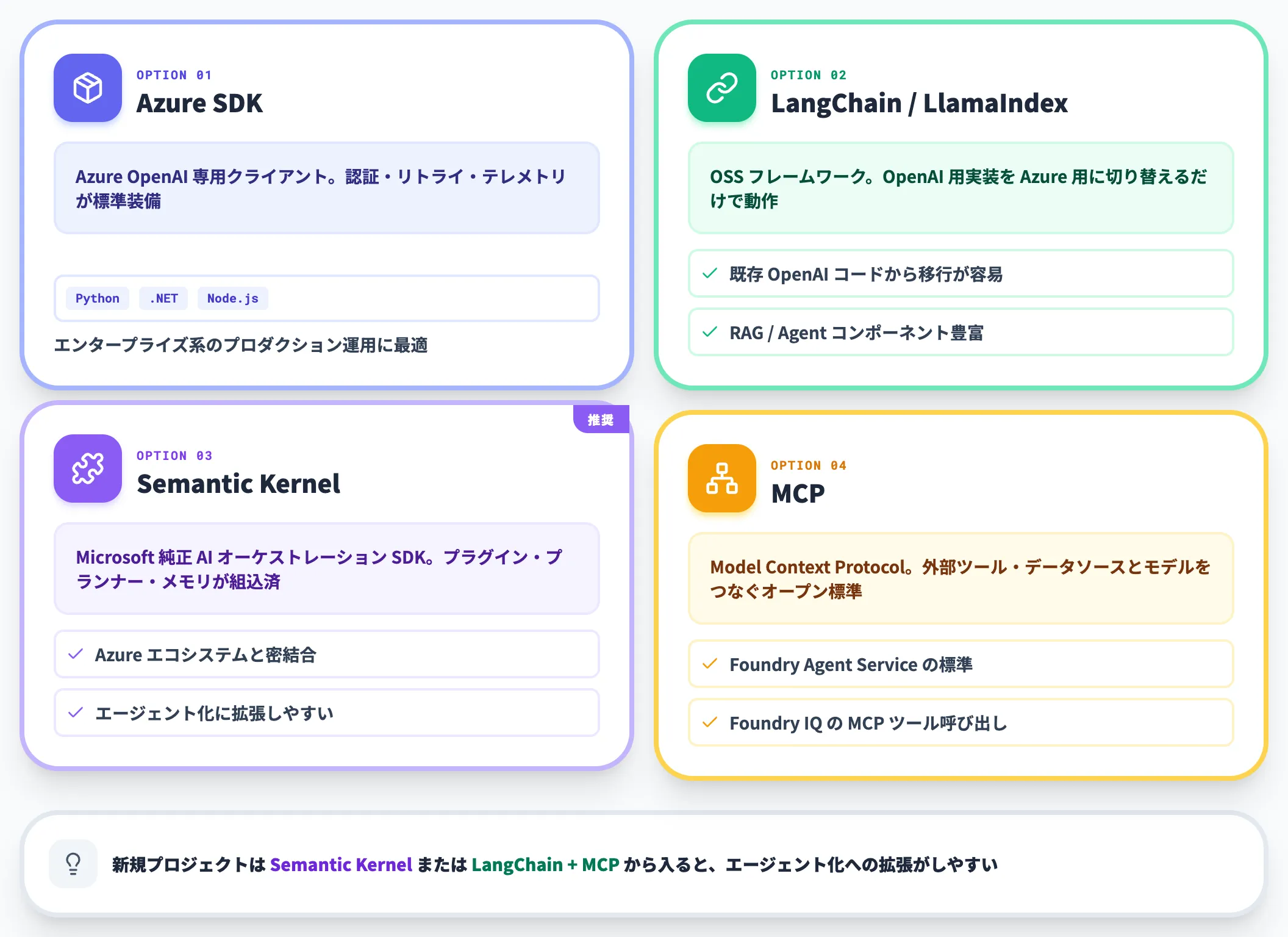Click the MCP network icon
The image size is (1288, 937).
tap(722, 478)
